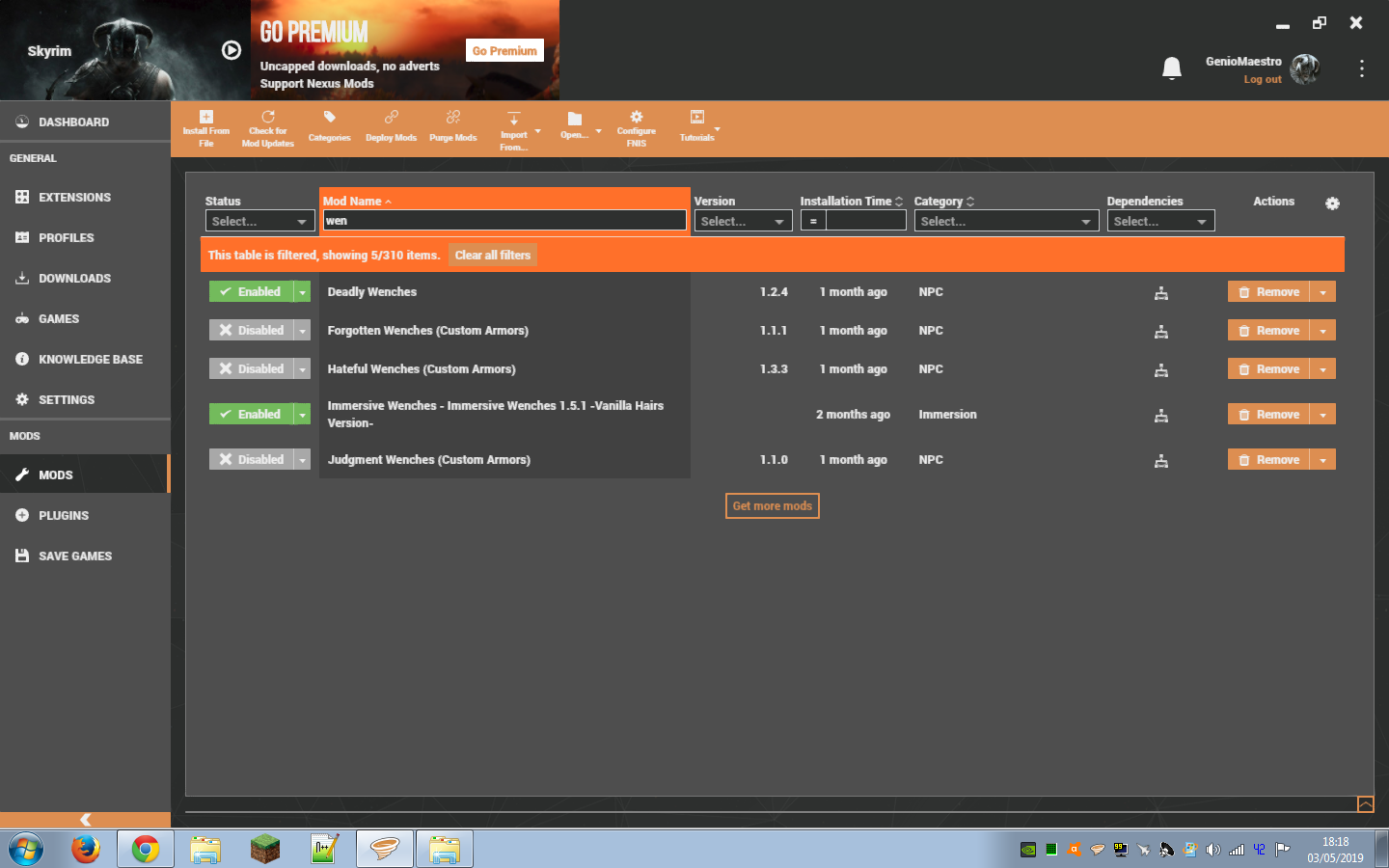The width and height of the screenshot is (1389, 868).
Task: Collapse the sidebar with the chevron
Action: click(85, 819)
